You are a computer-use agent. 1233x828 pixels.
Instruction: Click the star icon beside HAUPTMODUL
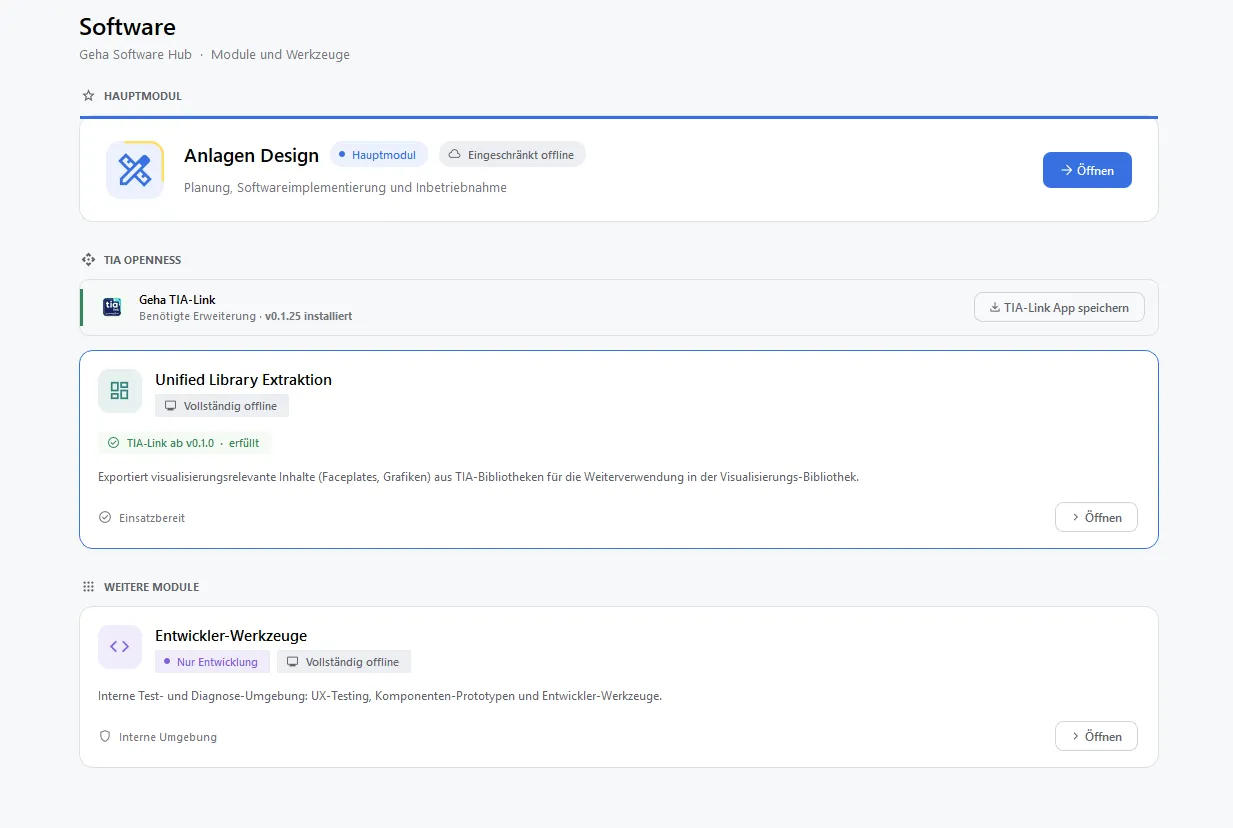pos(88,96)
